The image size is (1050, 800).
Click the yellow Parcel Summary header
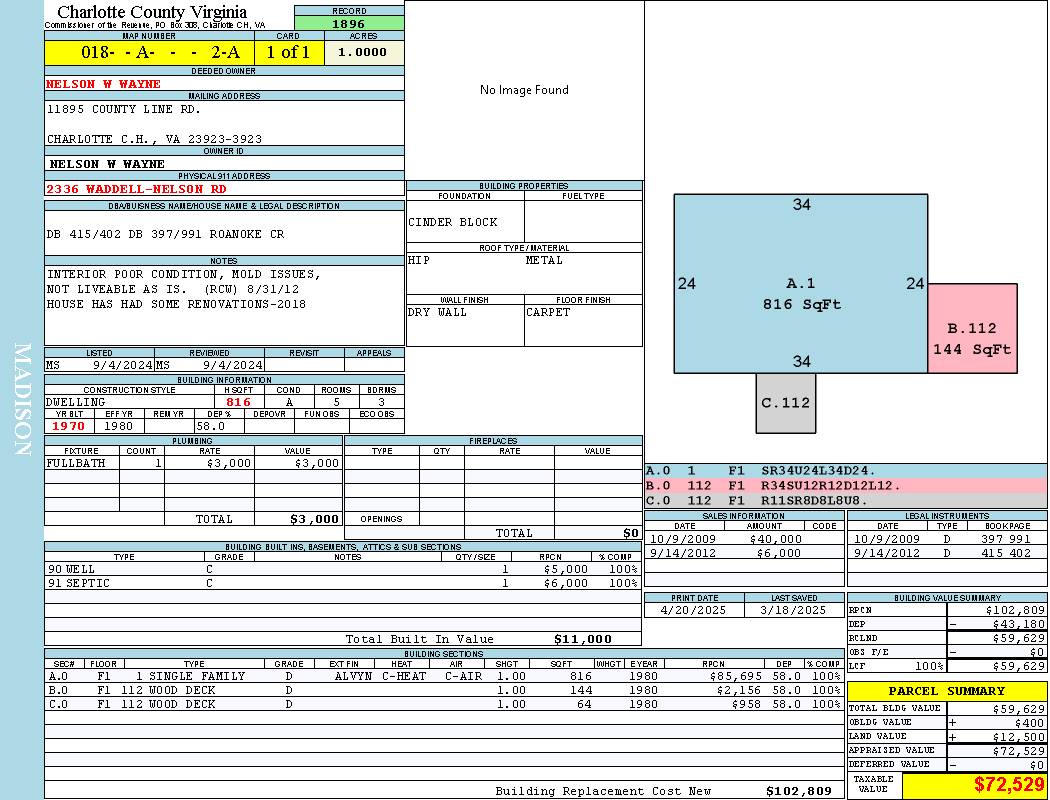click(946, 691)
